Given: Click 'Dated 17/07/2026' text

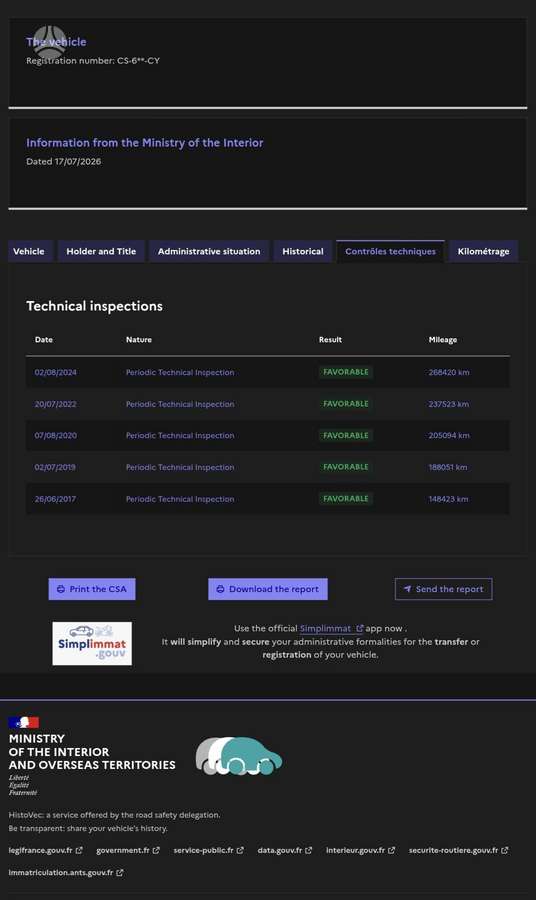Looking at the screenshot, I should [64, 162].
